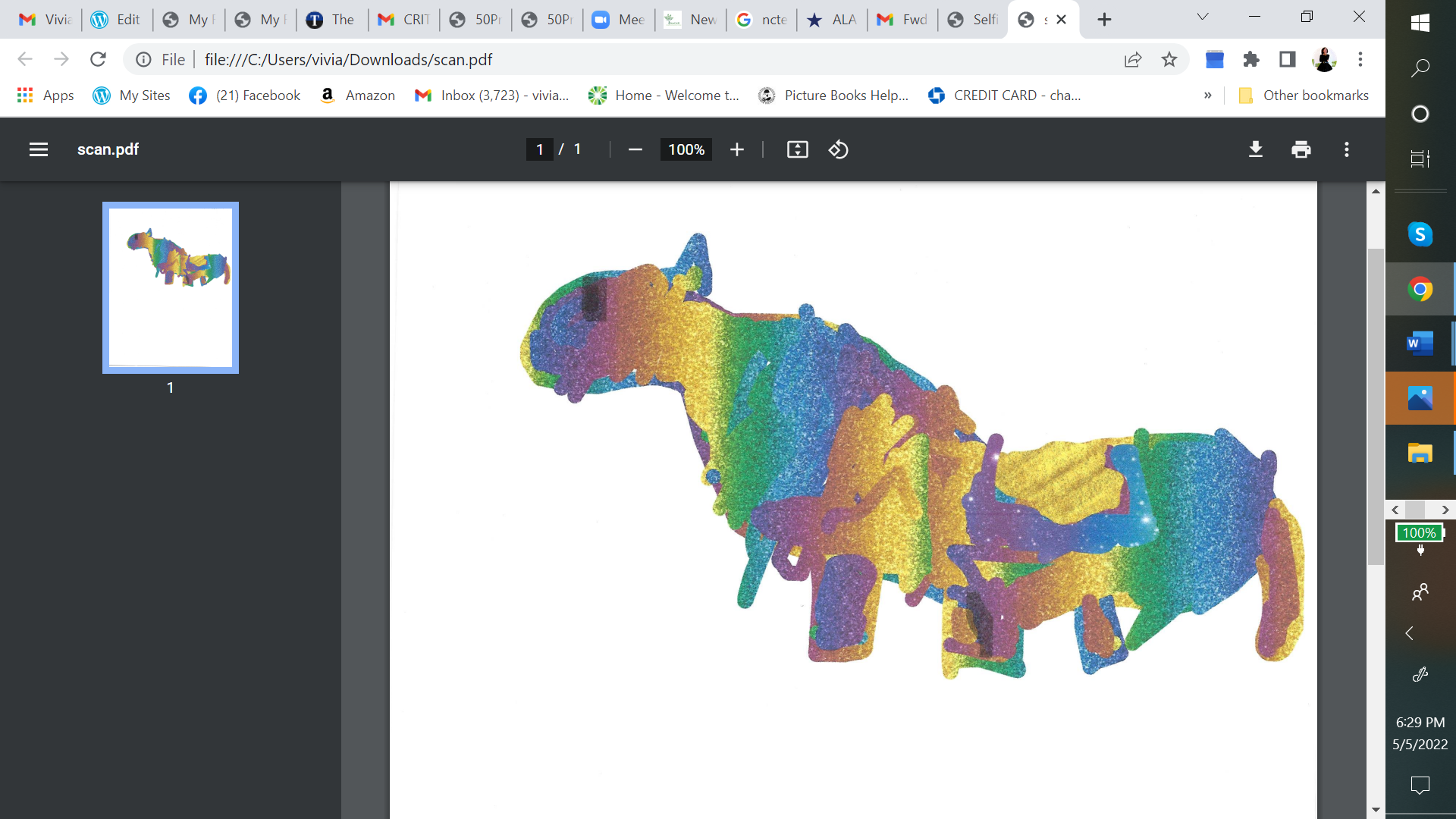Open the Other bookmarks folder
This screenshot has width=1456, height=819.
coord(1304,96)
